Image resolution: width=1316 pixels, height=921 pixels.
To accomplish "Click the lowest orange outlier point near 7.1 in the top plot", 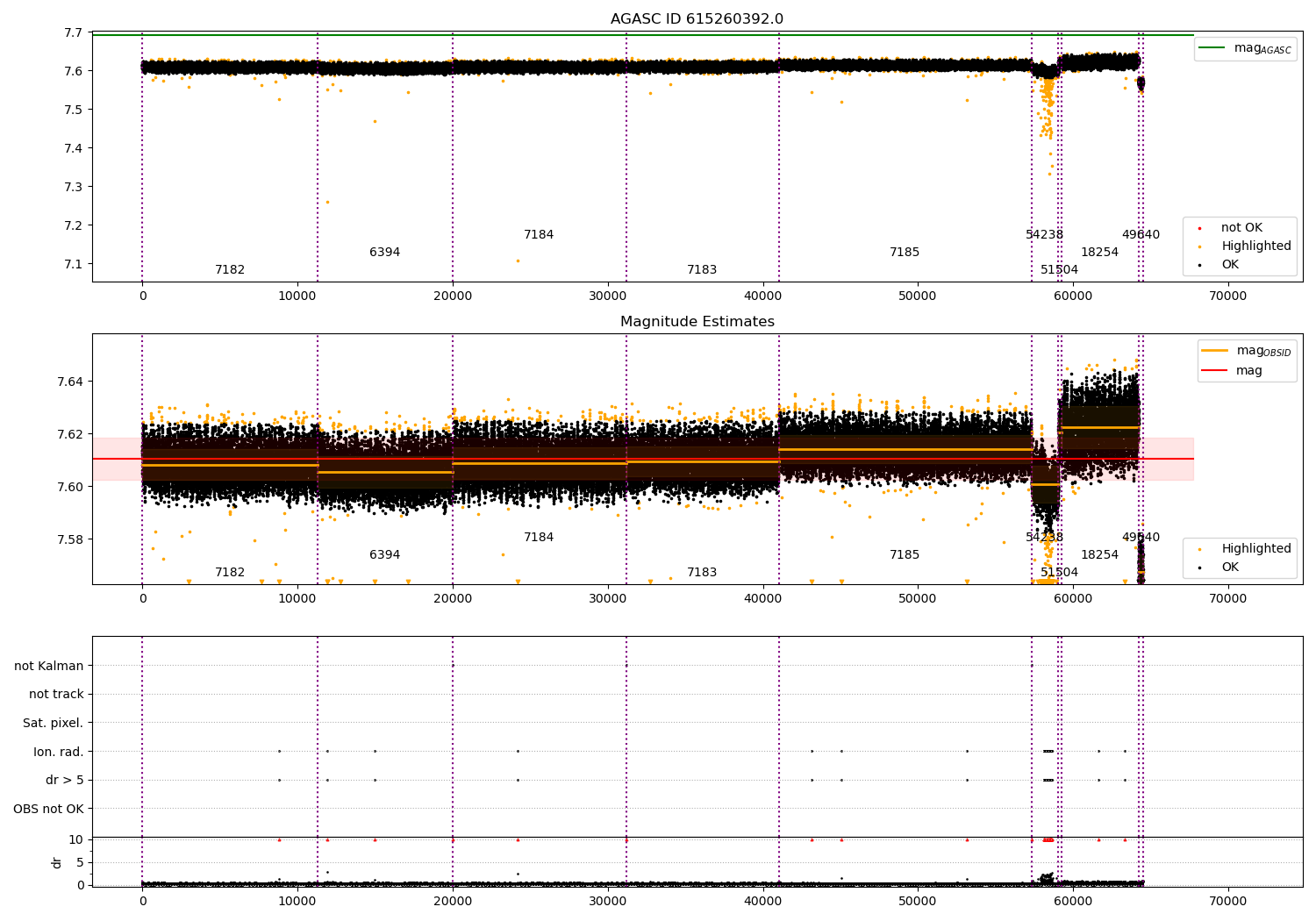I will pyautogui.click(x=518, y=261).
